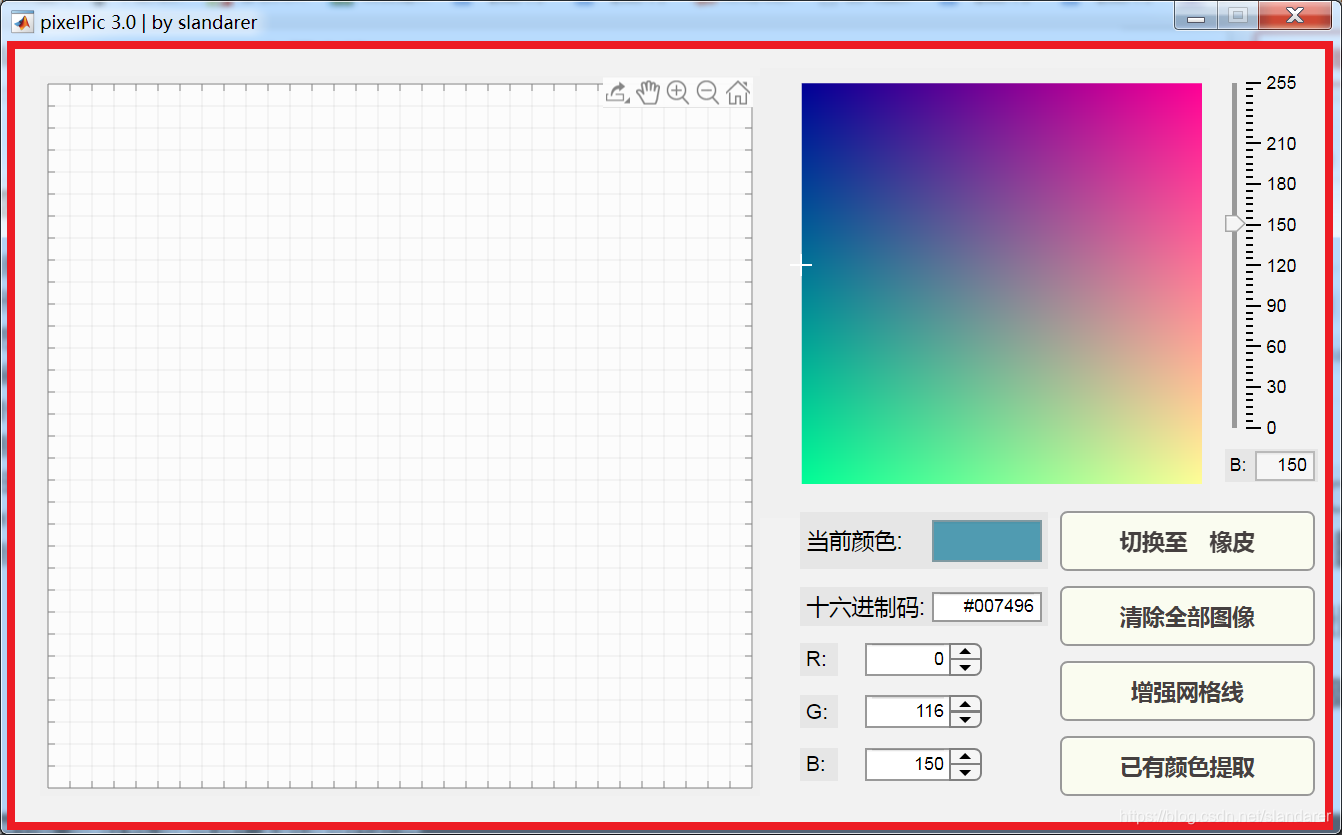This screenshot has height=835, width=1342.
Task: Click the B box below the slider
Action: pos(1285,465)
